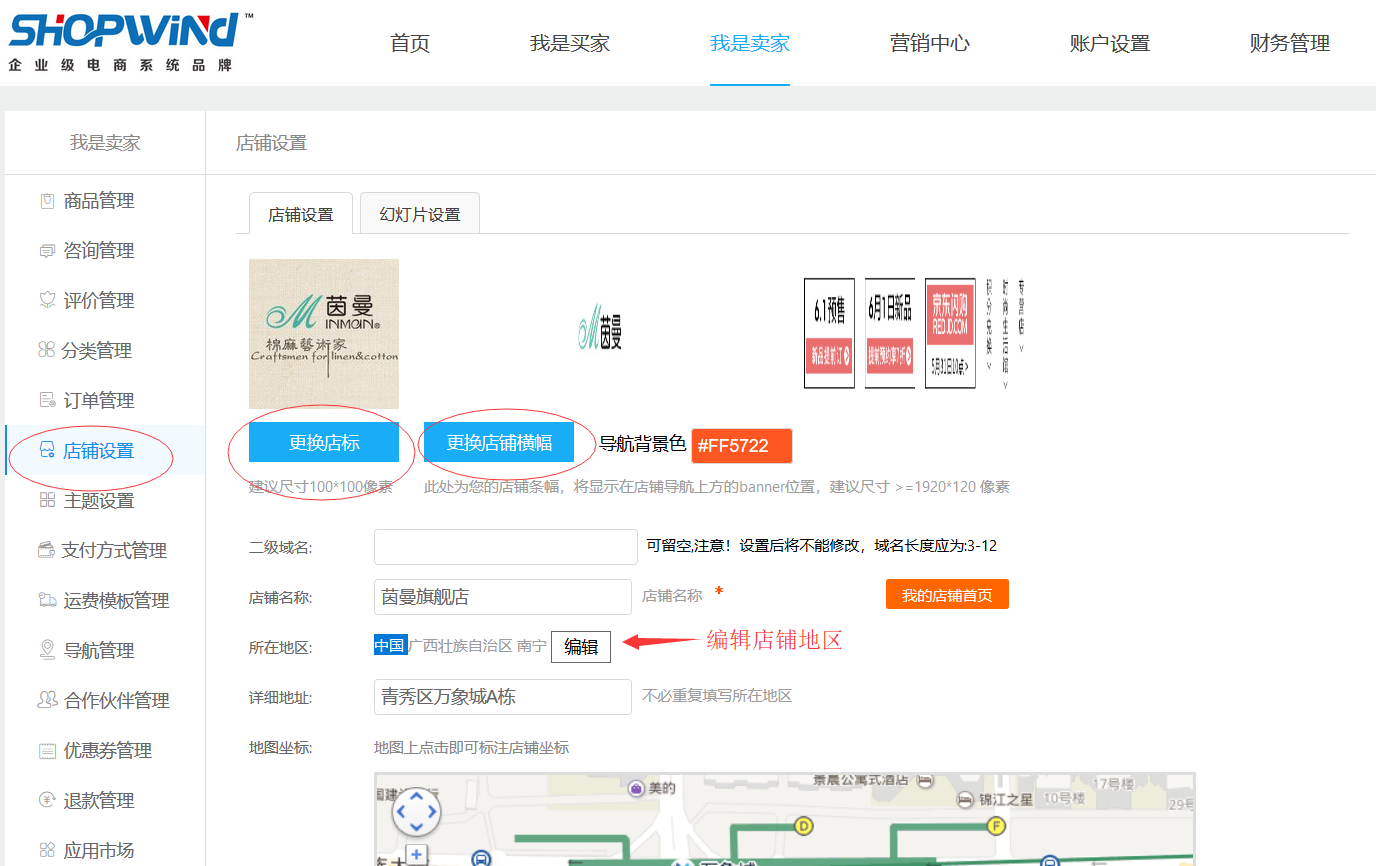Open 合作伙伴管理 via people icon
Viewport: 1376px width, 866px height.
click(x=47, y=700)
